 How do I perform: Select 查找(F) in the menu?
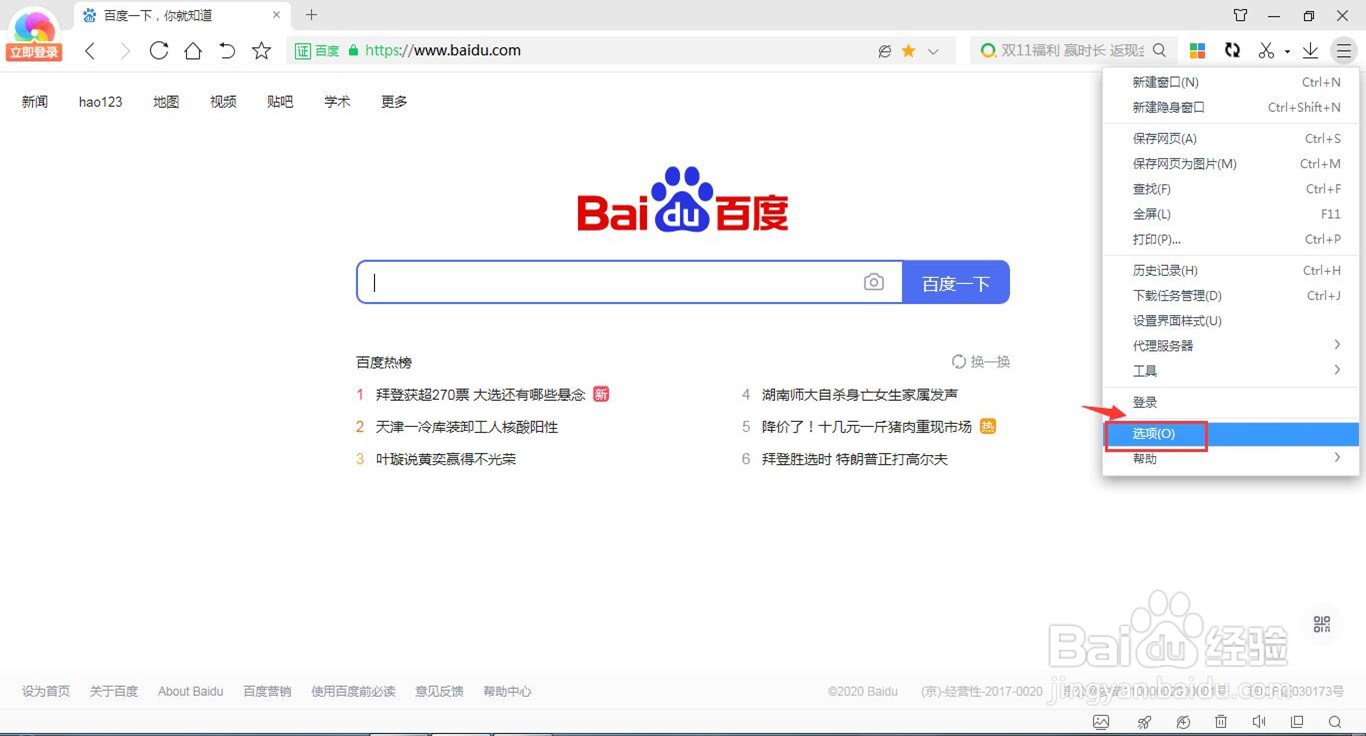1231,188
